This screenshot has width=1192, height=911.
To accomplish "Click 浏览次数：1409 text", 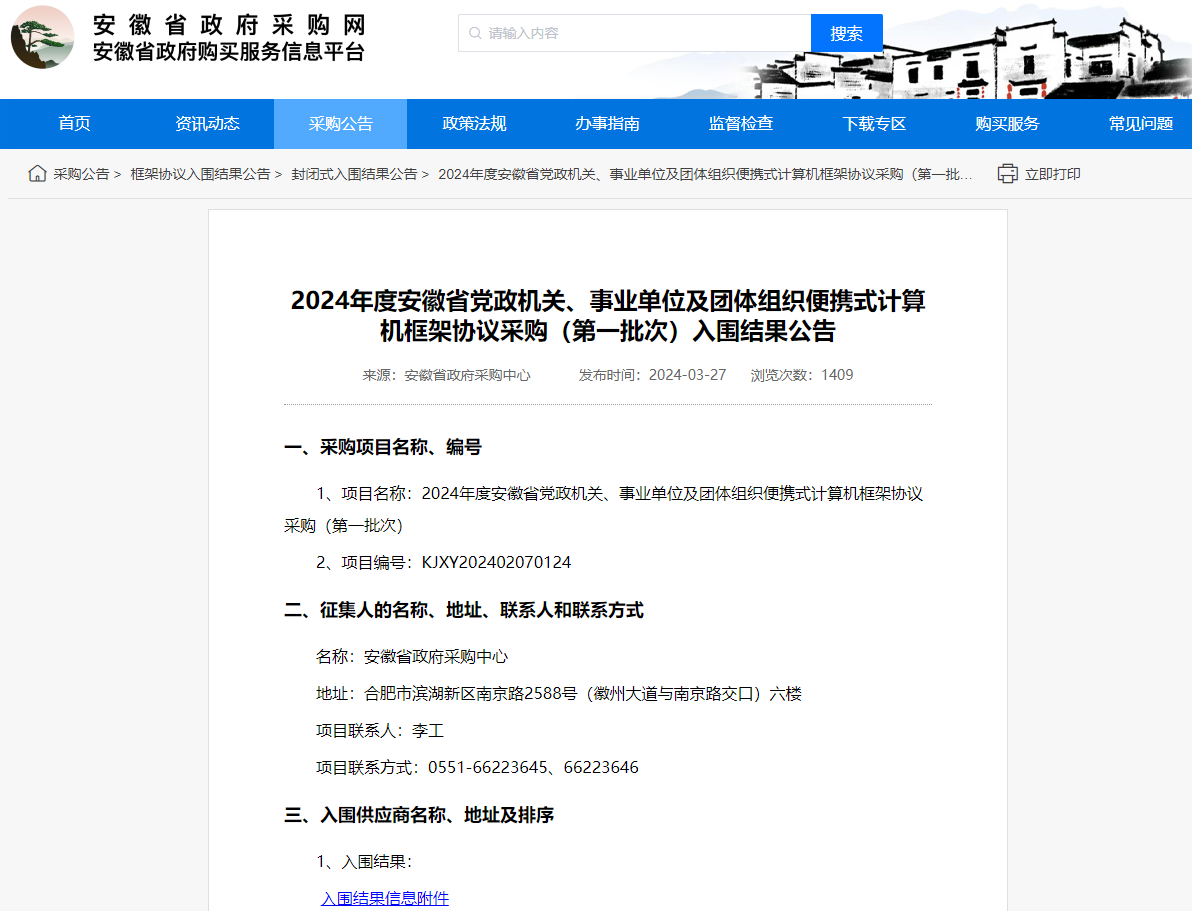I will (802, 375).
